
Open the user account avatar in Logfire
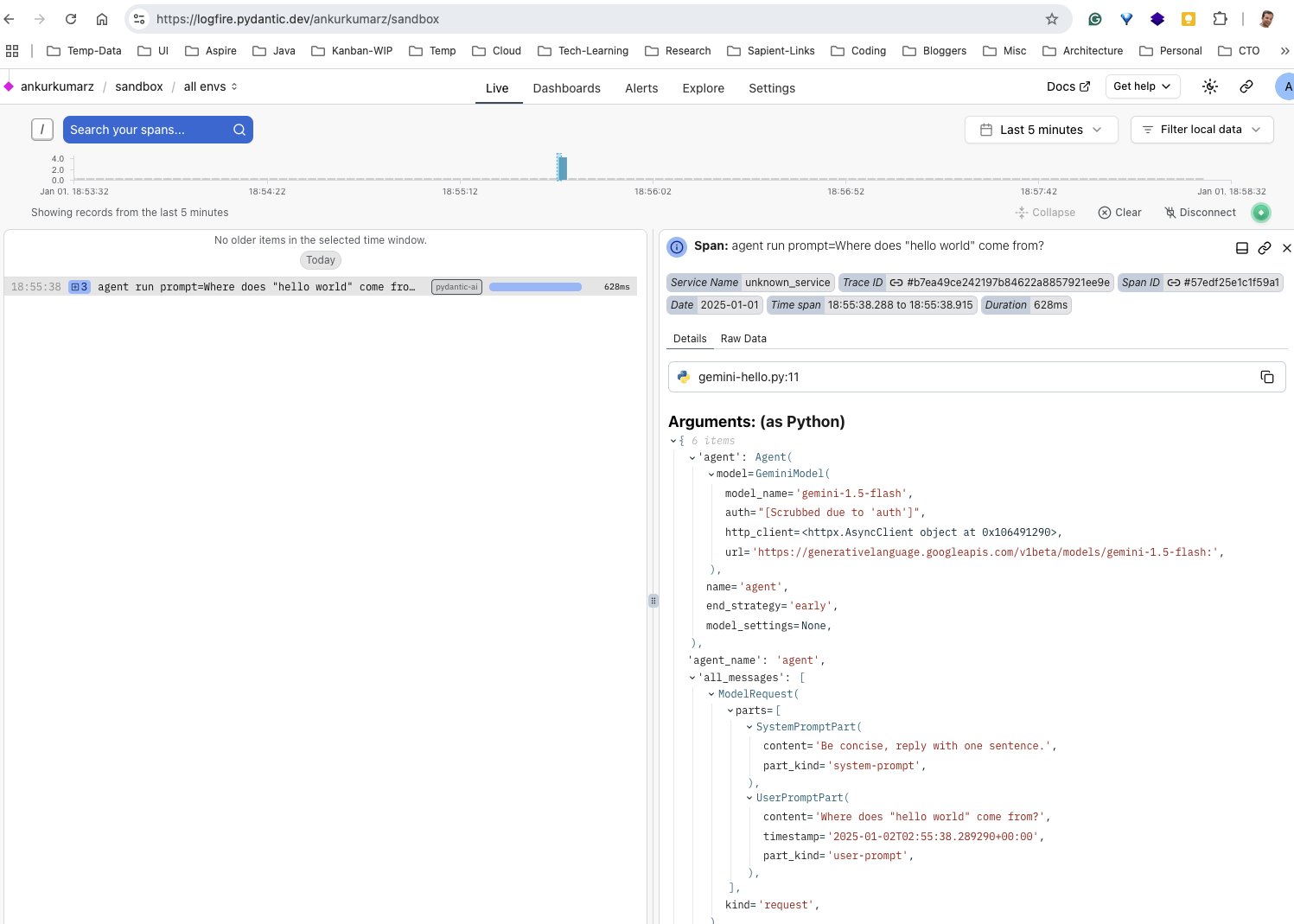coord(1285,86)
